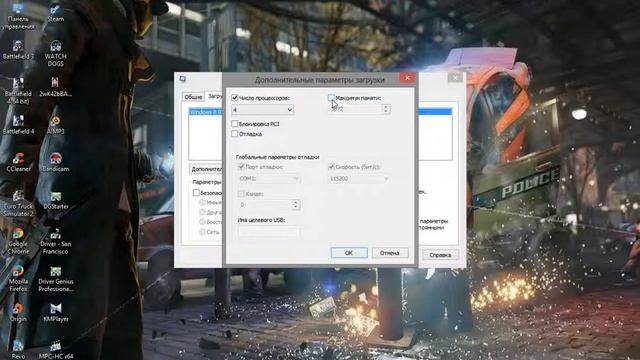
Task: Click the Дополнительные параметры button behind dialog
Action: [207, 169]
